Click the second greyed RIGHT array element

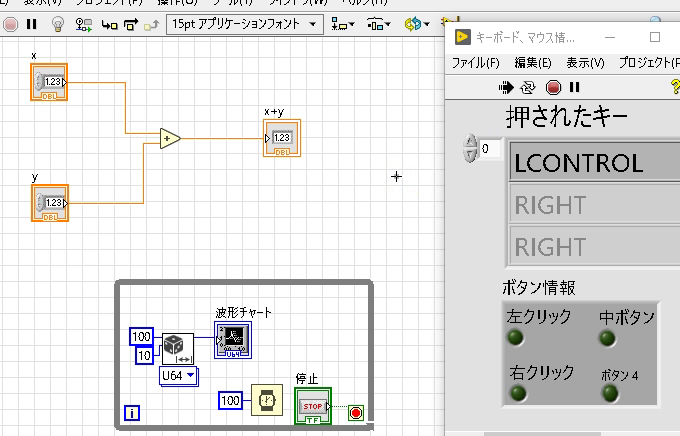(595, 246)
